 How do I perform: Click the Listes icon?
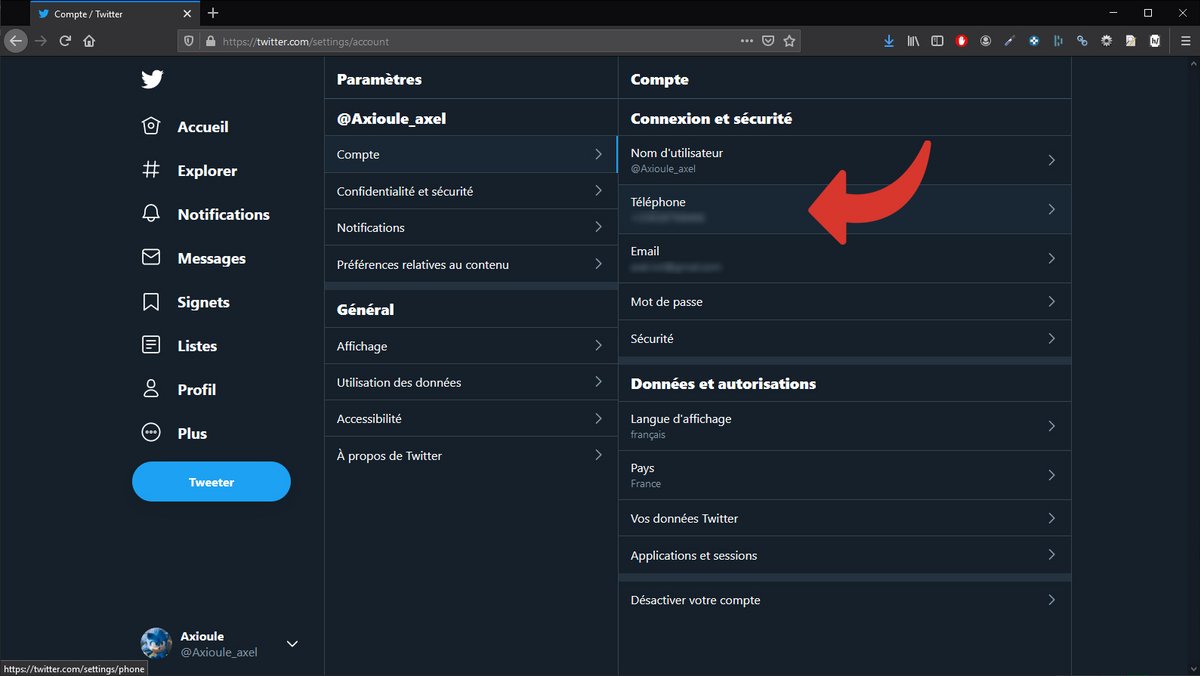point(151,345)
